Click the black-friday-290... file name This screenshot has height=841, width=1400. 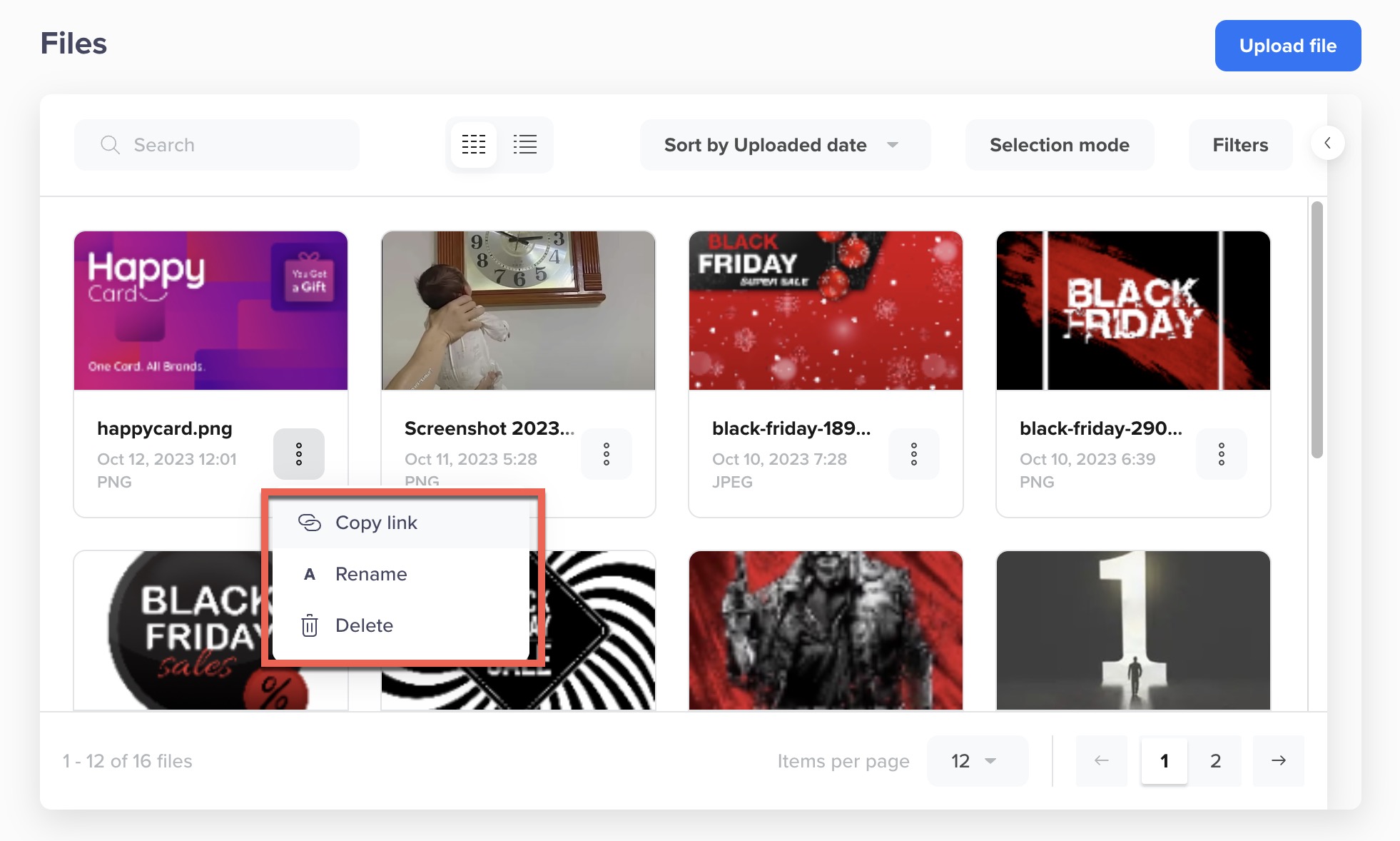[1101, 428]
